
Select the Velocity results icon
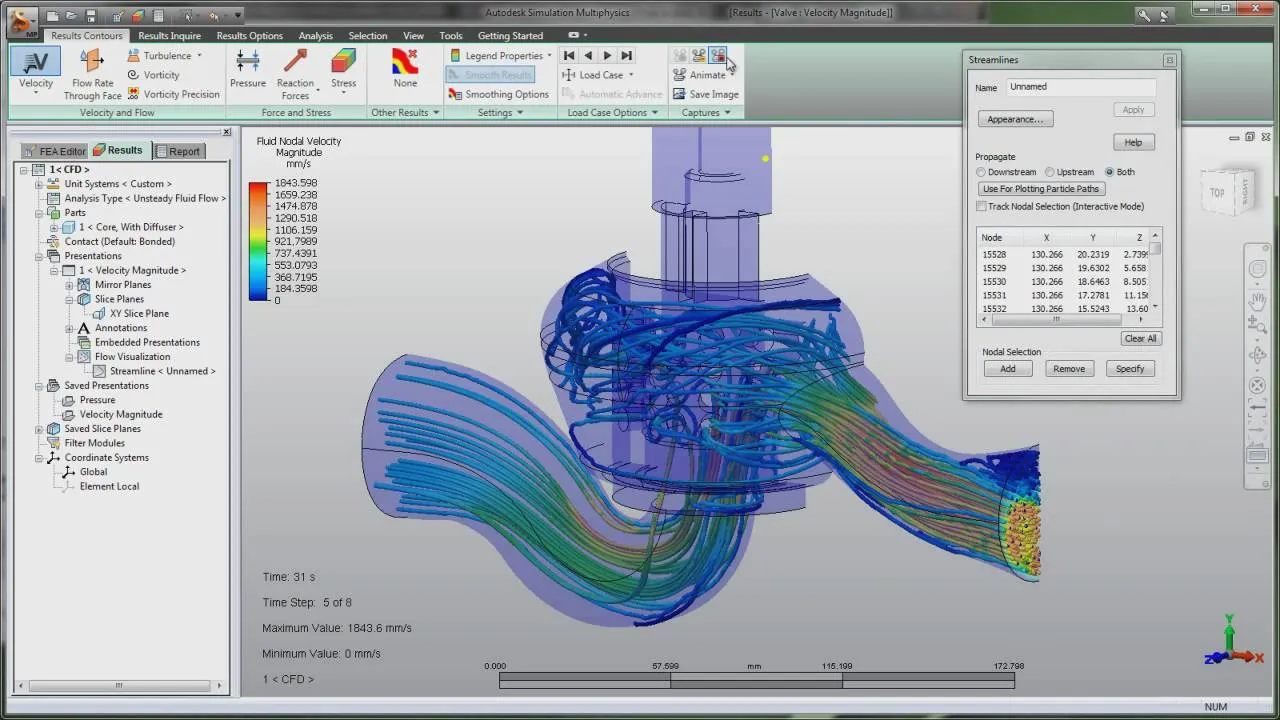point(35,62)
